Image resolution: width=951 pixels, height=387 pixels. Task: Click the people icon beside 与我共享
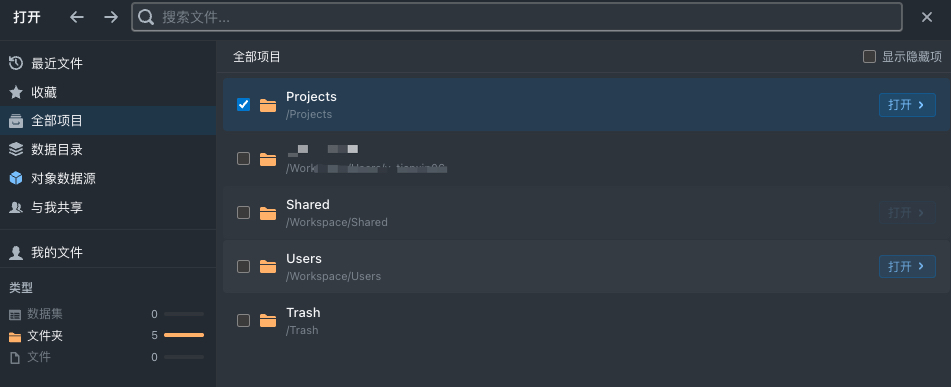click(x=16, y=207)
